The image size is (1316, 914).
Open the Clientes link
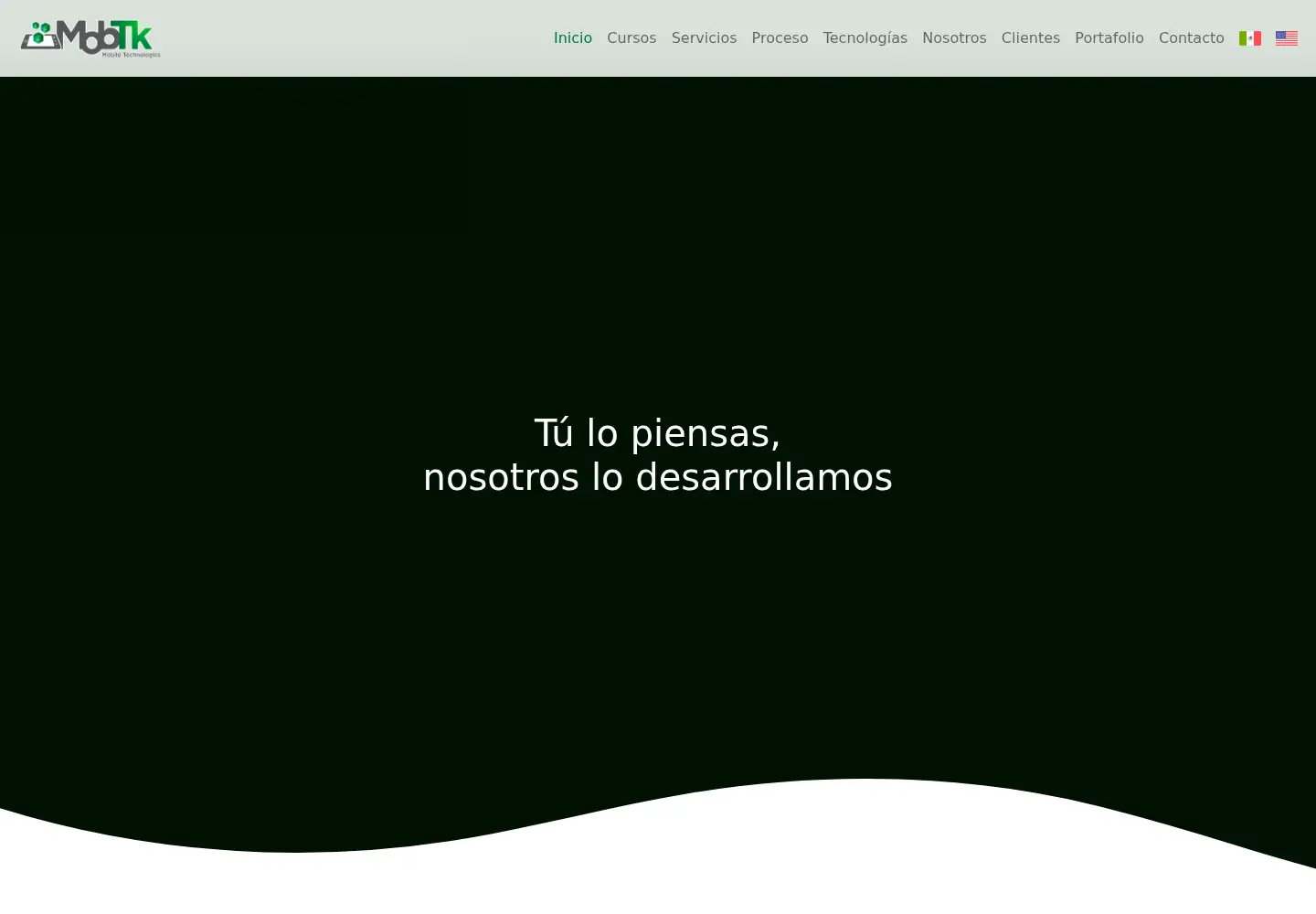click(1030, 38)
